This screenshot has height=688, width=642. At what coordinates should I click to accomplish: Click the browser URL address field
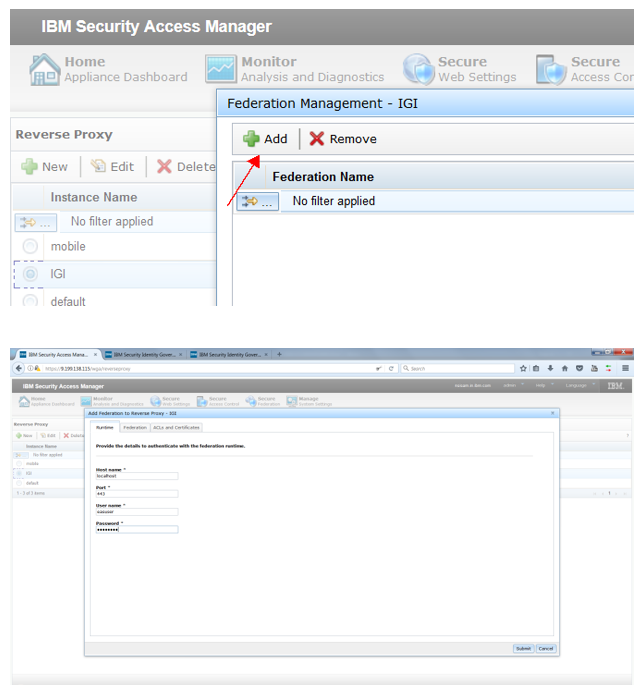pos(208,369)
